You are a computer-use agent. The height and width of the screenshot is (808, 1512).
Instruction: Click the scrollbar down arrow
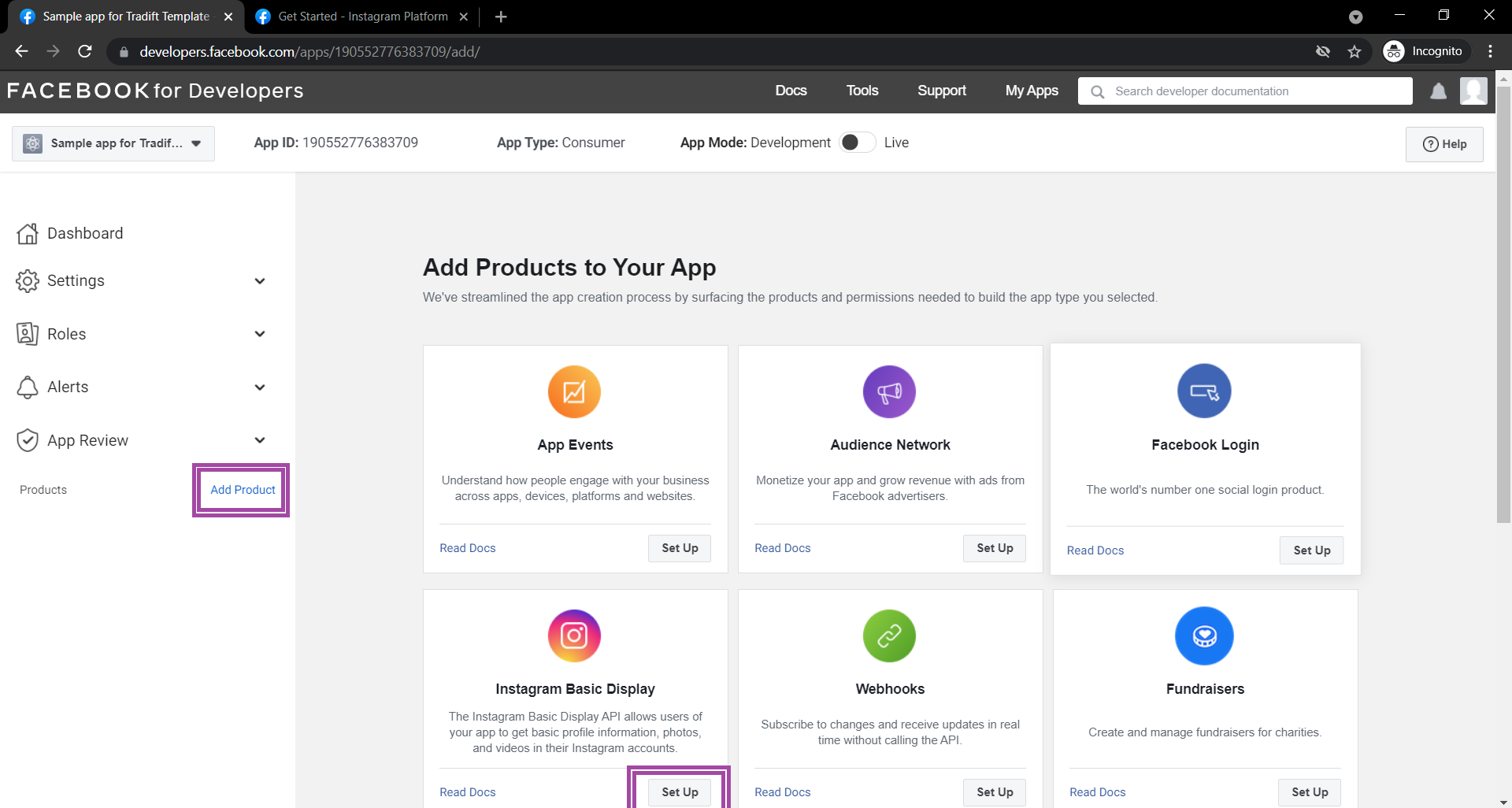click(1503, 802)
